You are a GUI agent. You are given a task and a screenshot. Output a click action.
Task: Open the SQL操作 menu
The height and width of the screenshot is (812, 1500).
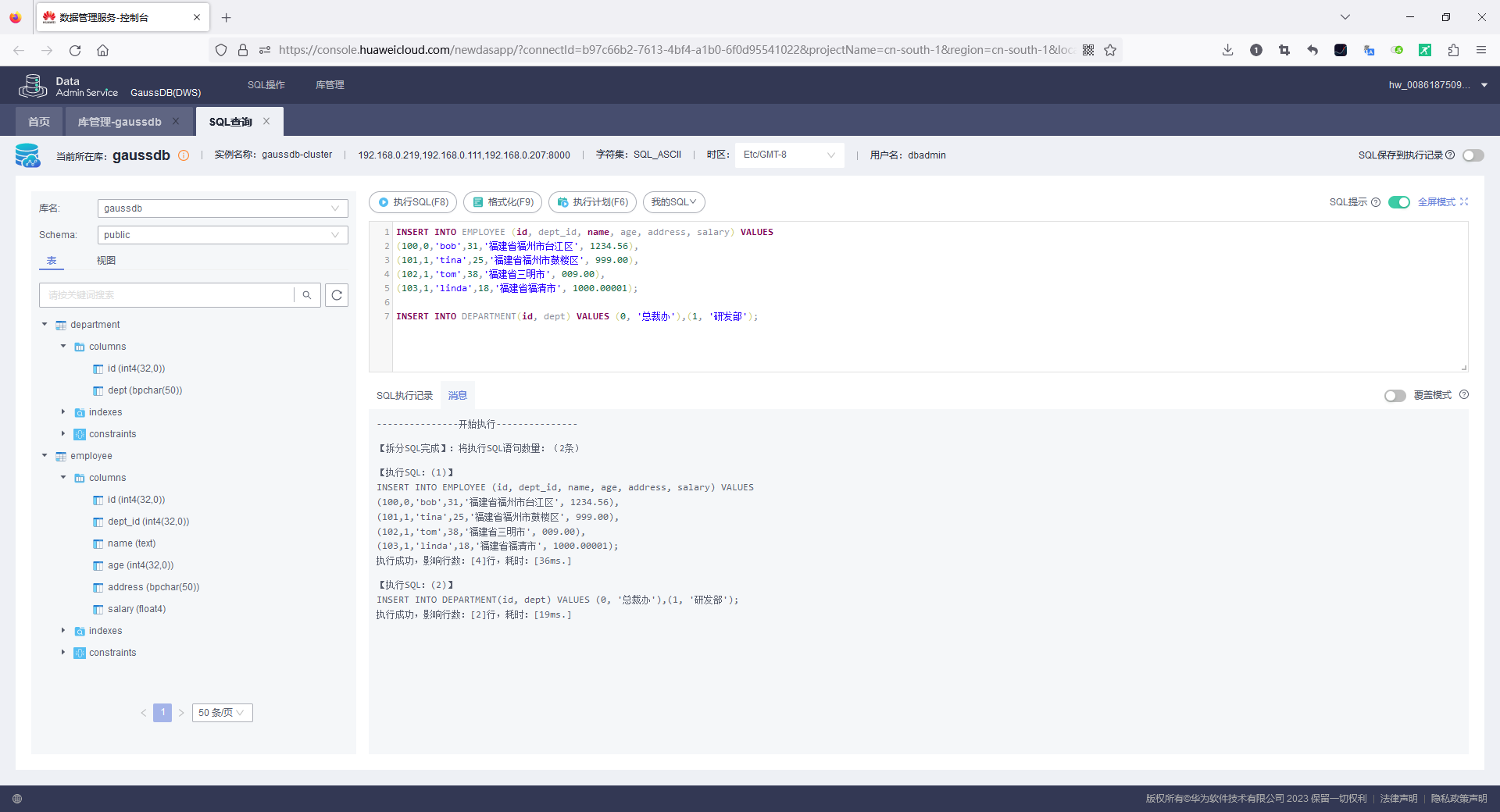[x=266, y=85]
